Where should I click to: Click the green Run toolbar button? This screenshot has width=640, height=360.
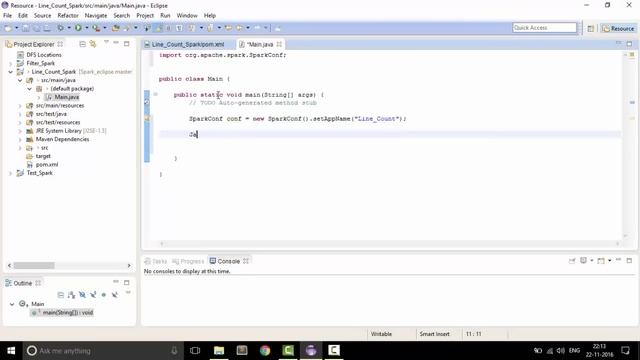[78, 28]
